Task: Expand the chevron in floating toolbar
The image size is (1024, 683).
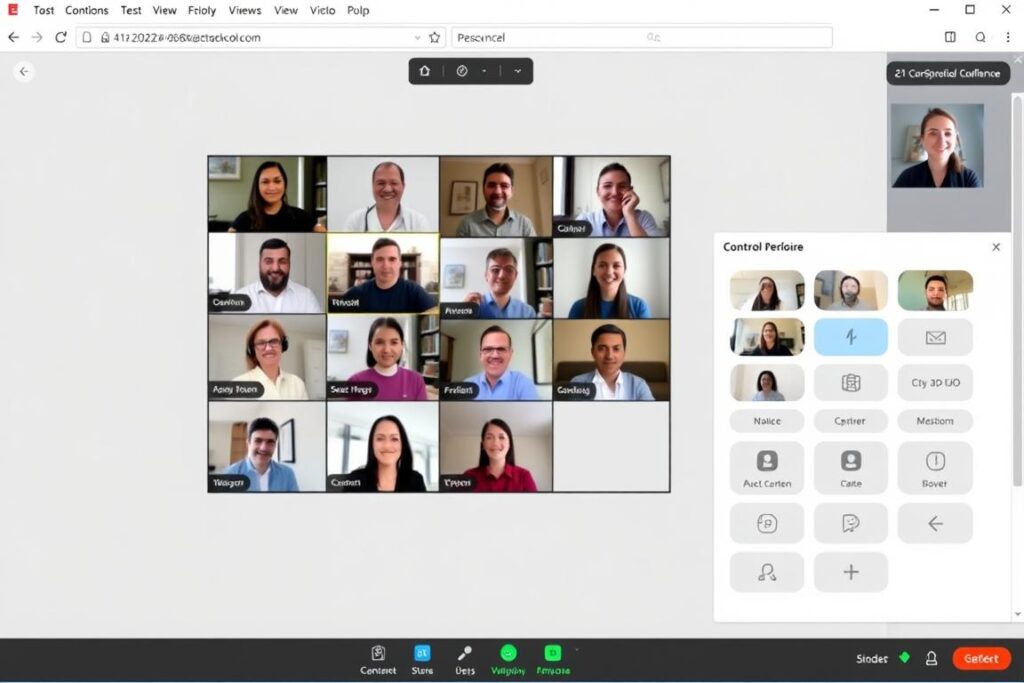Action: 518,71
